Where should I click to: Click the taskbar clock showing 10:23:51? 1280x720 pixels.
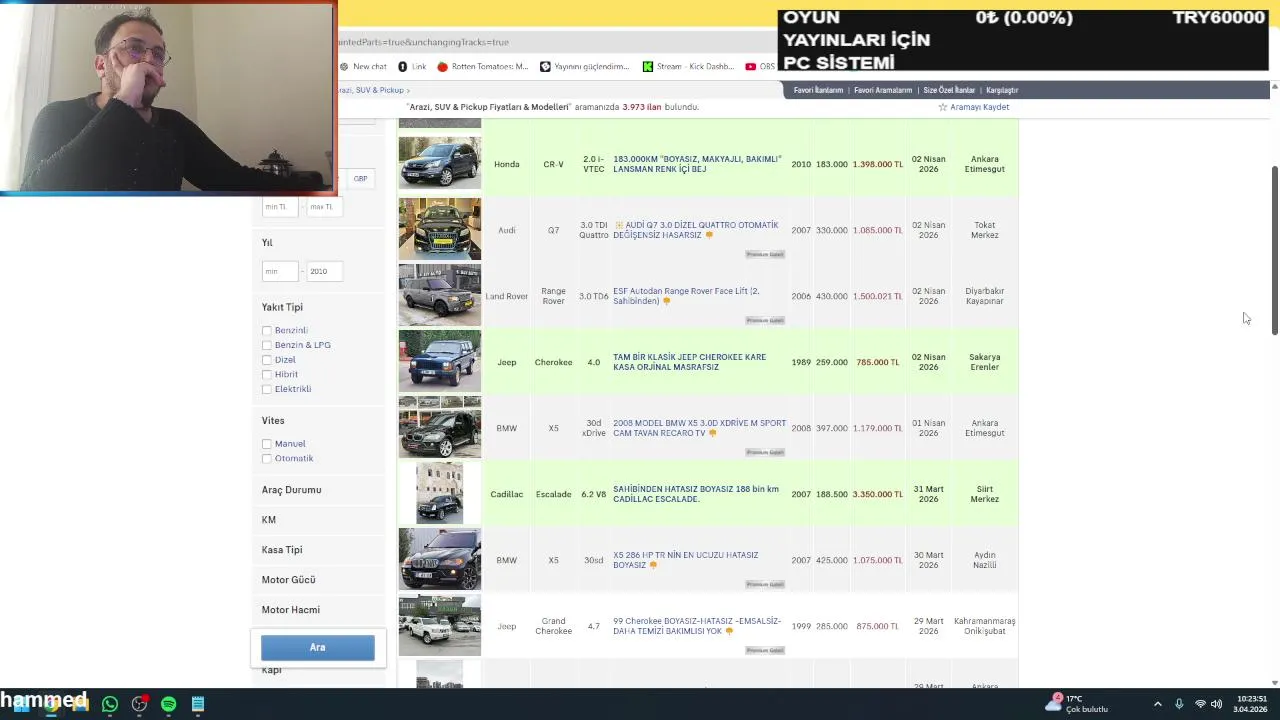(x=1251, y=704)
